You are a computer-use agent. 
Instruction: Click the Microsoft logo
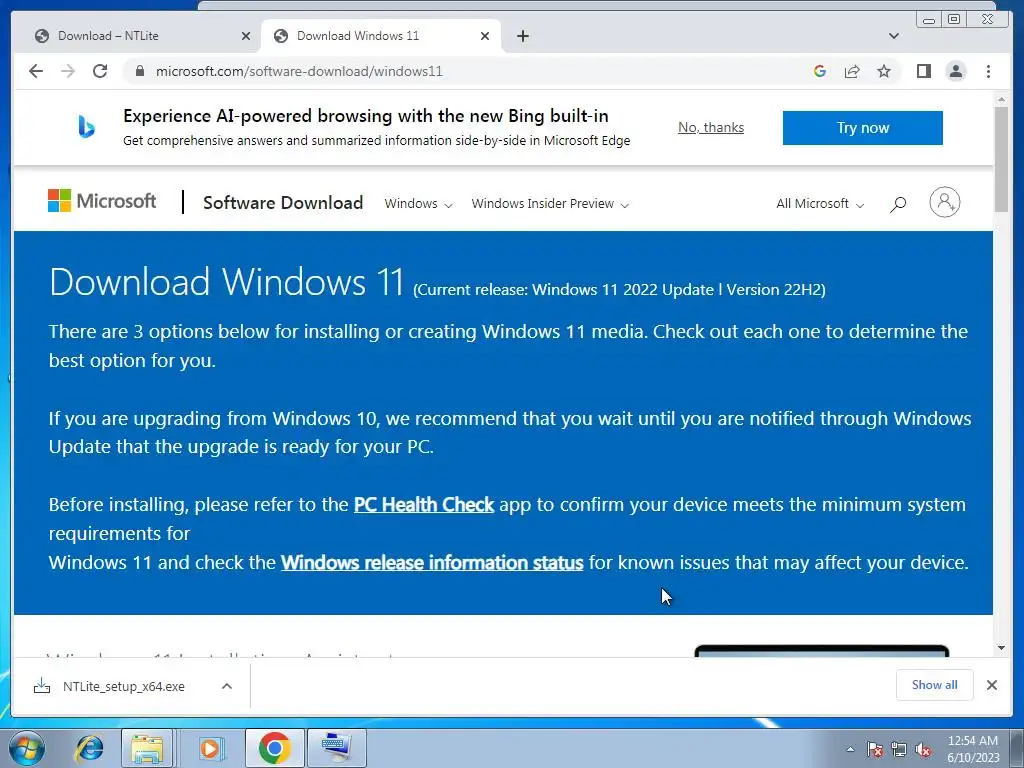102,200
